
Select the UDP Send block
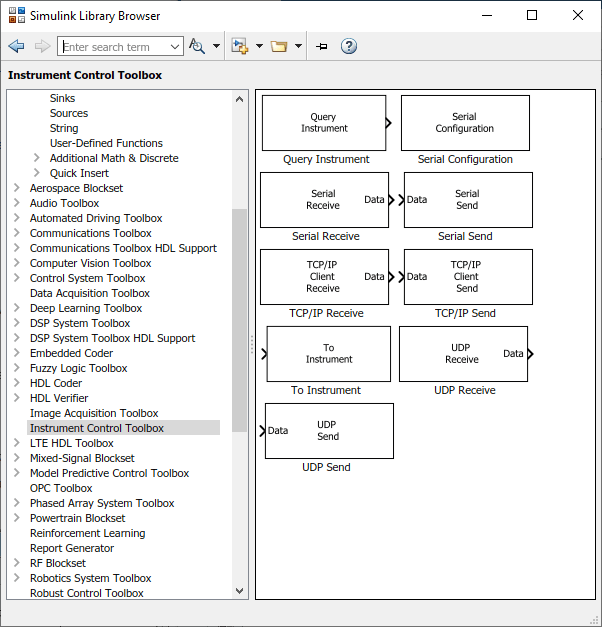329,431
